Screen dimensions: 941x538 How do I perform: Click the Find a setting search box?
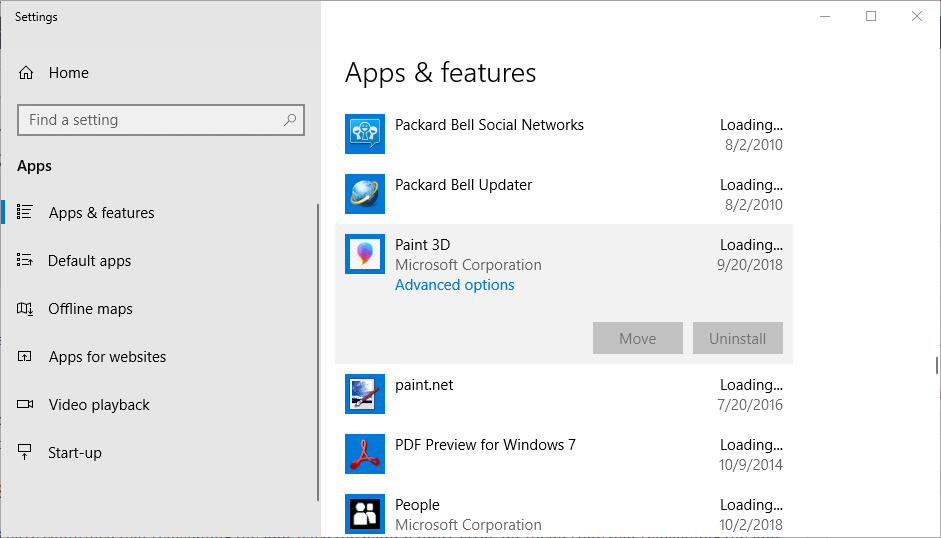tap(150, 120)
